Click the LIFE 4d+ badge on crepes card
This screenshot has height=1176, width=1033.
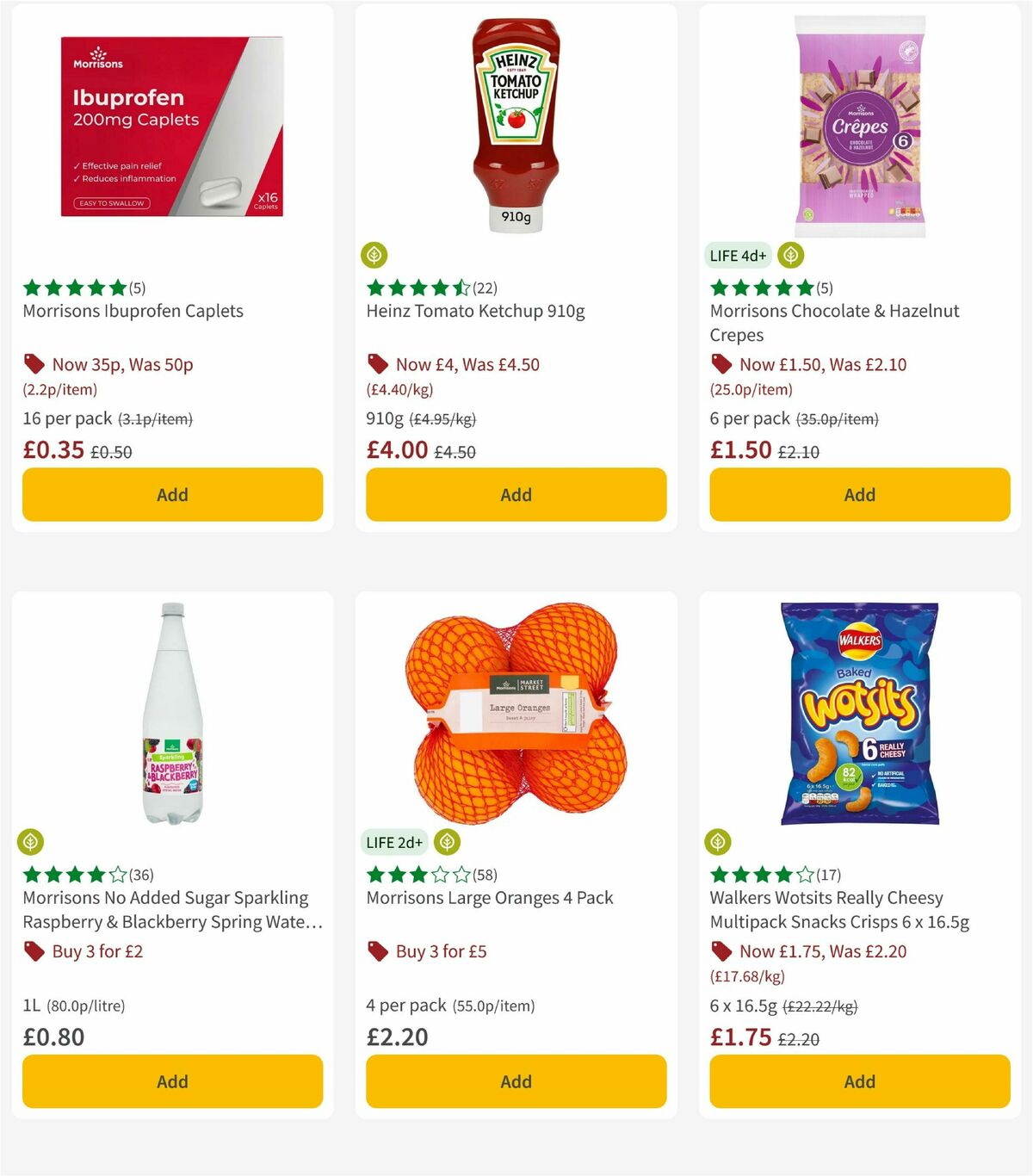tap(738, 256)
